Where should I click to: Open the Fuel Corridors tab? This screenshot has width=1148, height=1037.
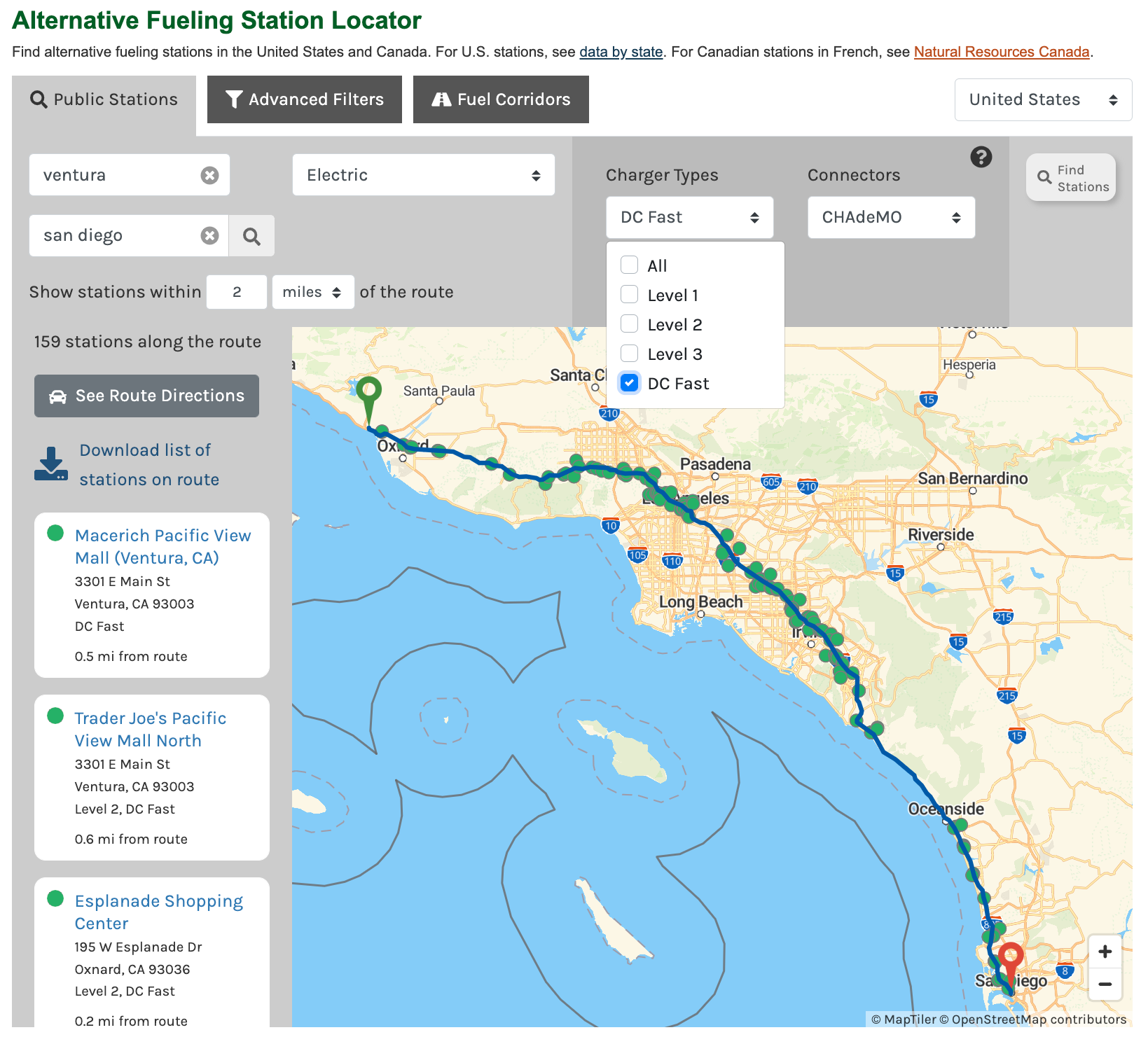point(501,99)
